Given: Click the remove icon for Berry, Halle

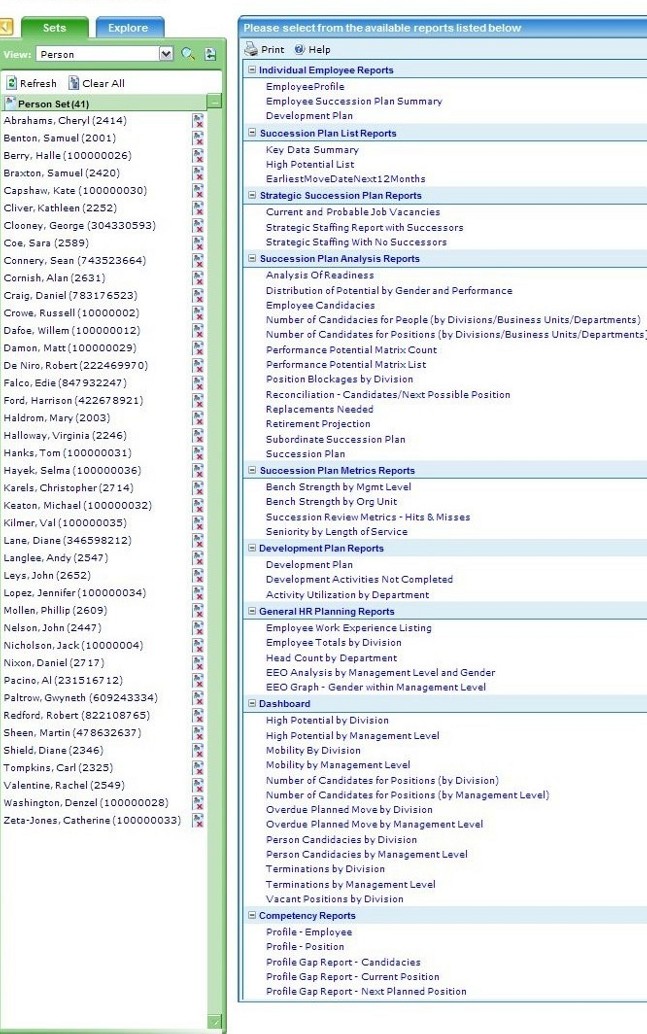Looking at the screenshot, I should click(198, 156).
